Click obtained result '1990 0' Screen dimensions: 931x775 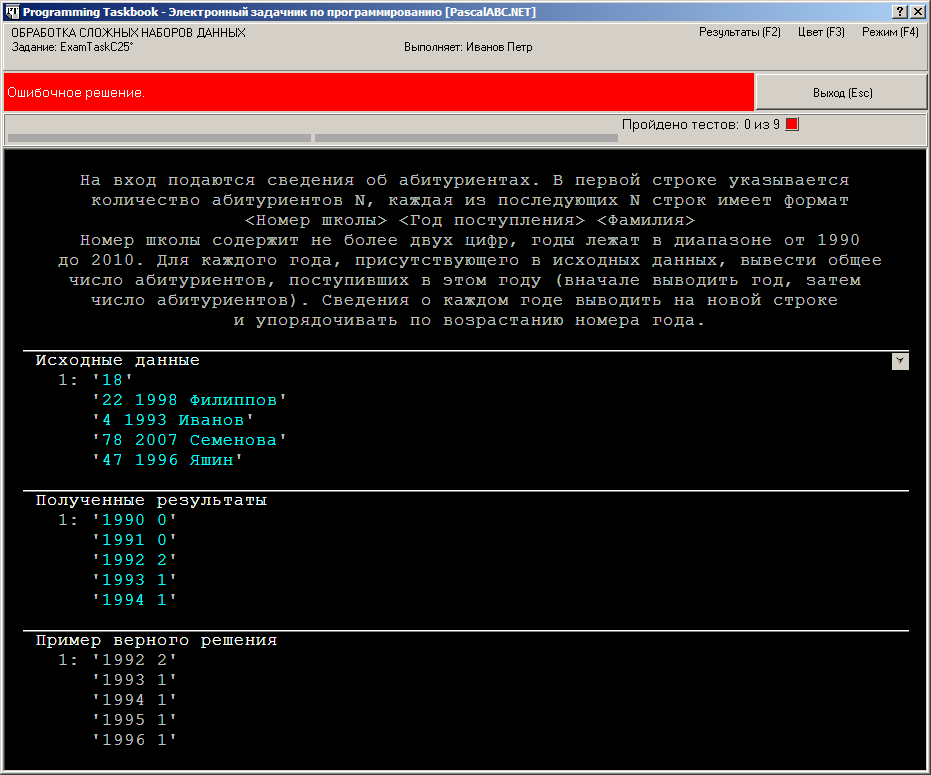pos(135,520)
